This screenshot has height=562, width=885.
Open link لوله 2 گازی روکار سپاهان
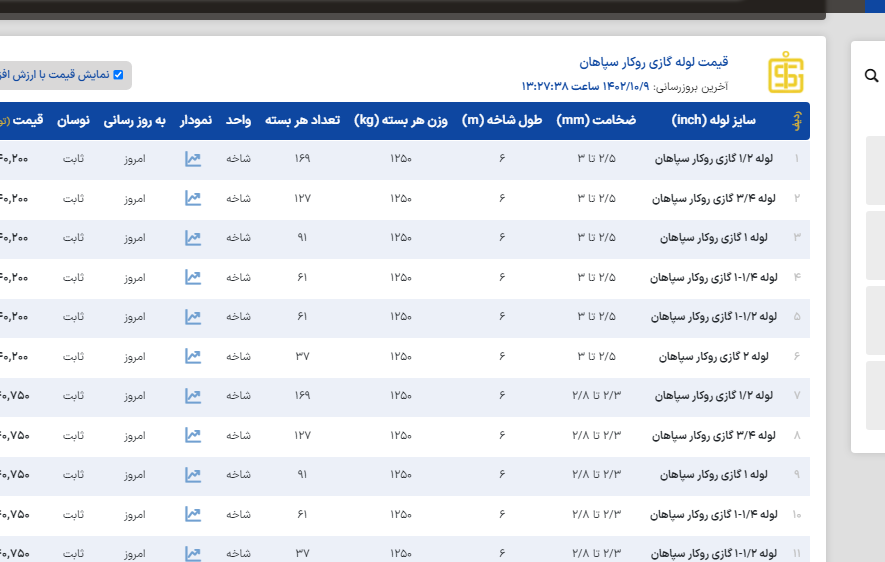(715, 356)
